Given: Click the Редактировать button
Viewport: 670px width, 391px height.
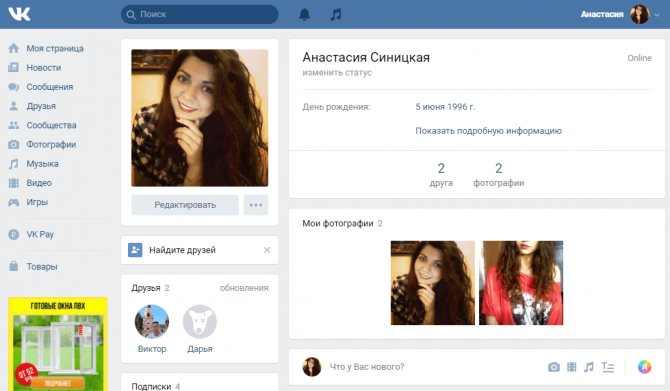Looking at the screenshot, I should click(185, 205).
